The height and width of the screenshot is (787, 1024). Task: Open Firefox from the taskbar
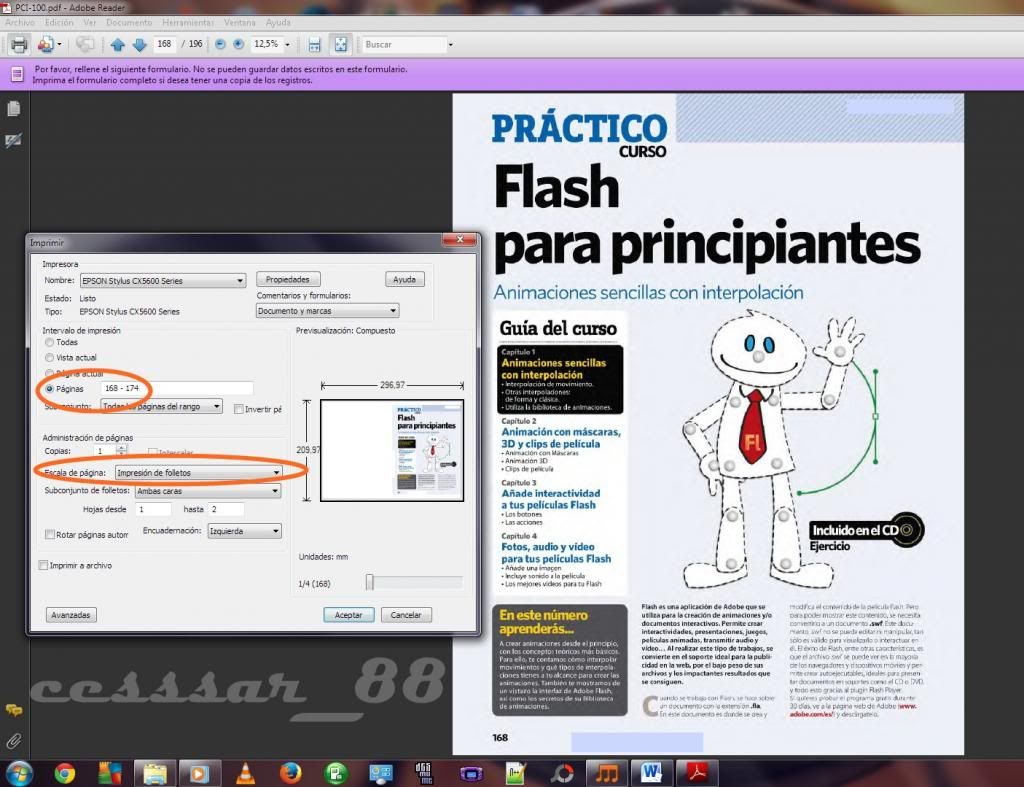click(291, 773)
